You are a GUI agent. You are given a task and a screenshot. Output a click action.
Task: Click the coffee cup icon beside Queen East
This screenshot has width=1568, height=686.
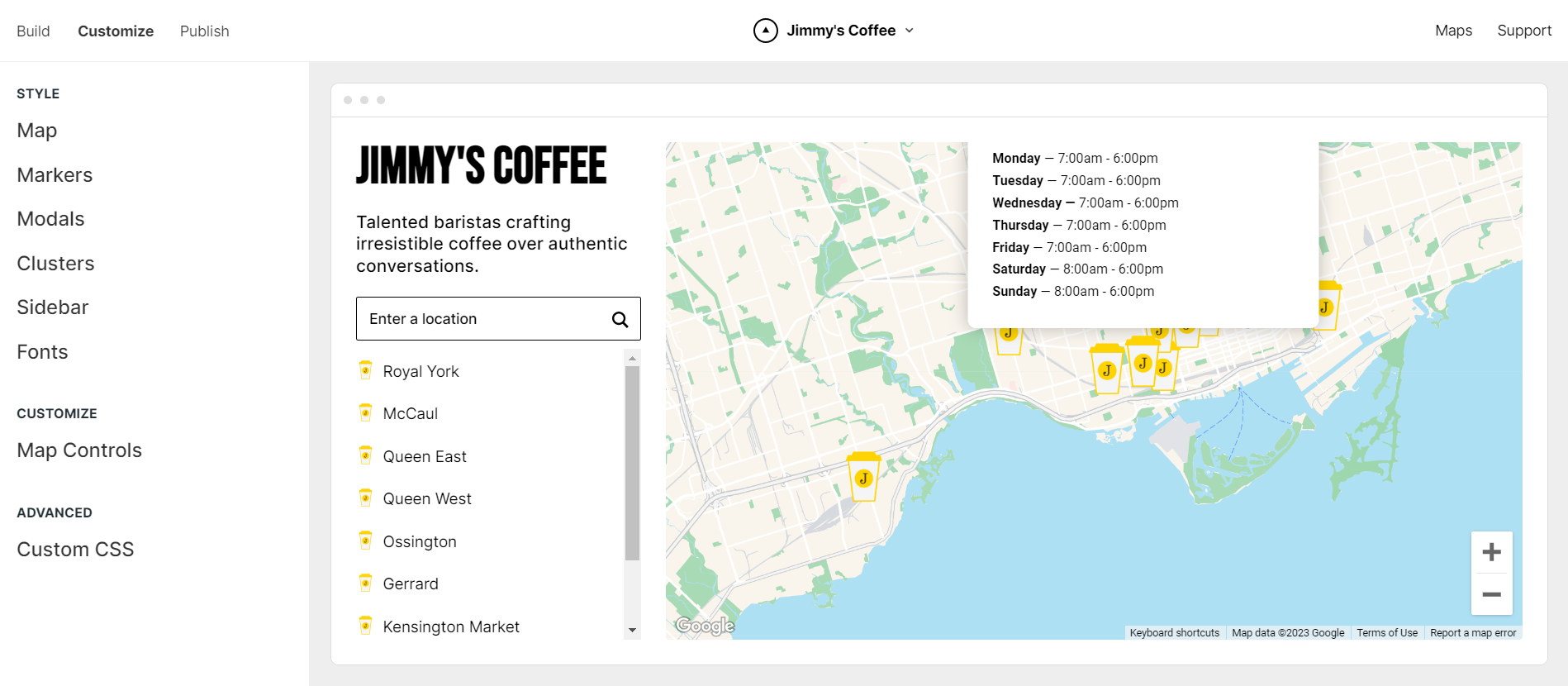(x=365, y=455)
